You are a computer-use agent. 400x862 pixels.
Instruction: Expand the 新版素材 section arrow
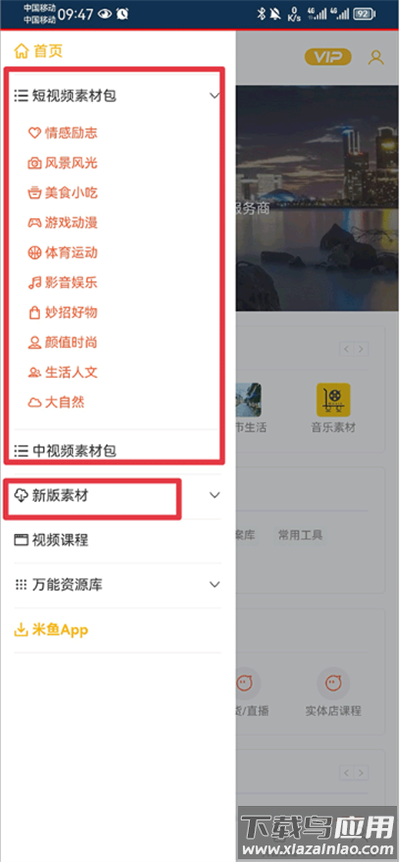coord(215,495)
